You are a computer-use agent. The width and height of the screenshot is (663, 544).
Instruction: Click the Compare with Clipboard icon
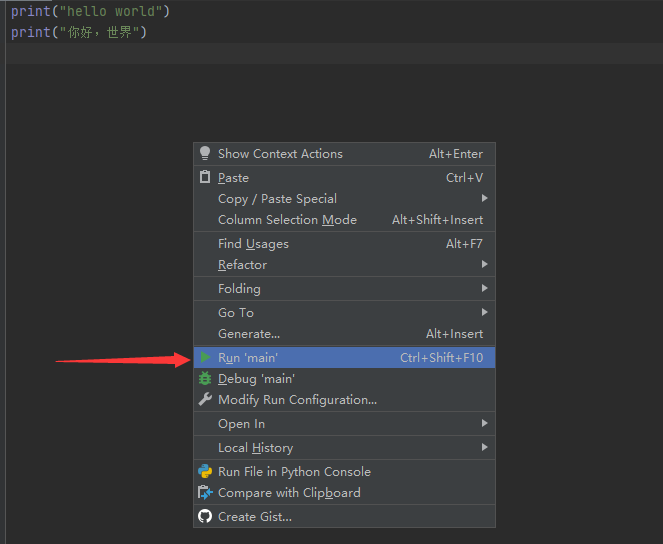pyautogui.click(x=205, y=492)
